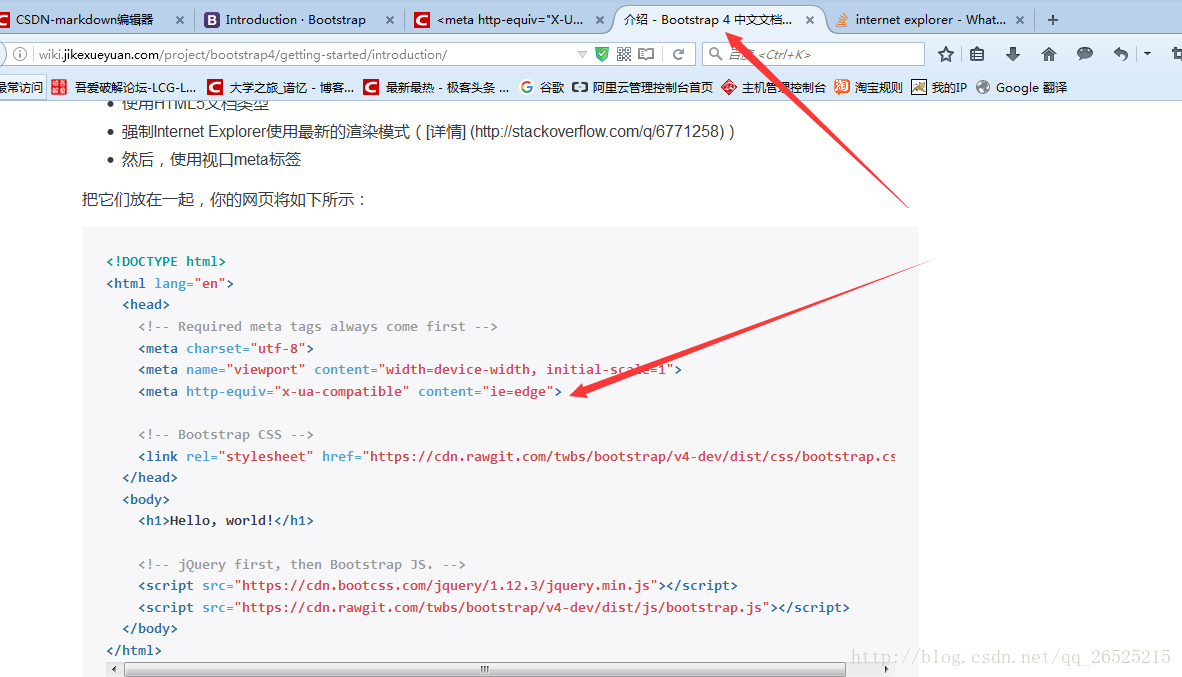Click the code scrollbar left arrow

(114, 669)
